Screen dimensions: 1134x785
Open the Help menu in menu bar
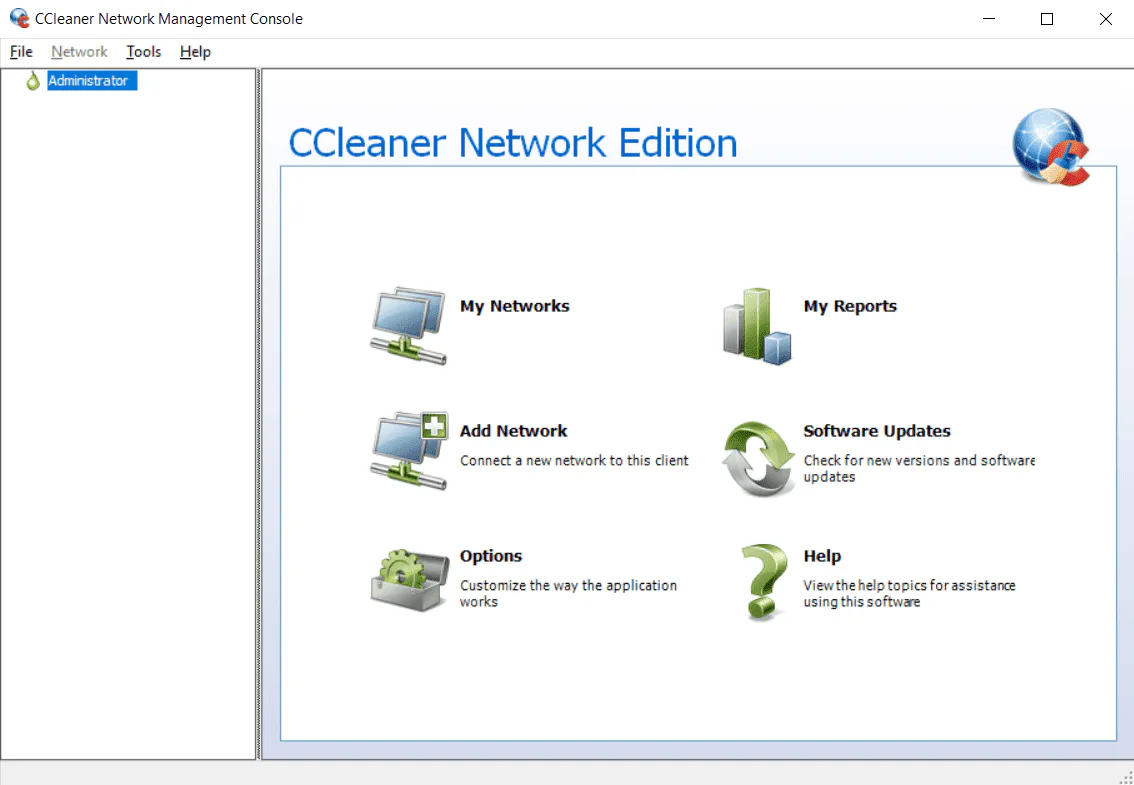[195, 52]
